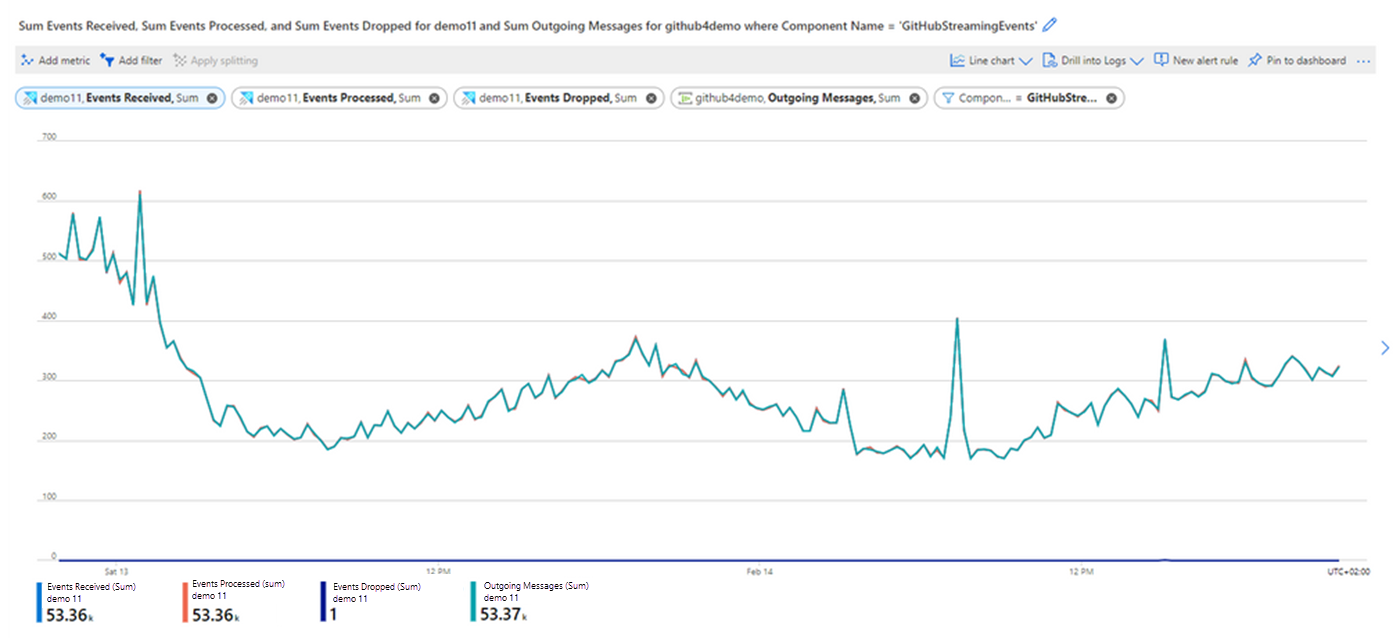Remove the GitHubStreamingEvents component filter

1110,98
